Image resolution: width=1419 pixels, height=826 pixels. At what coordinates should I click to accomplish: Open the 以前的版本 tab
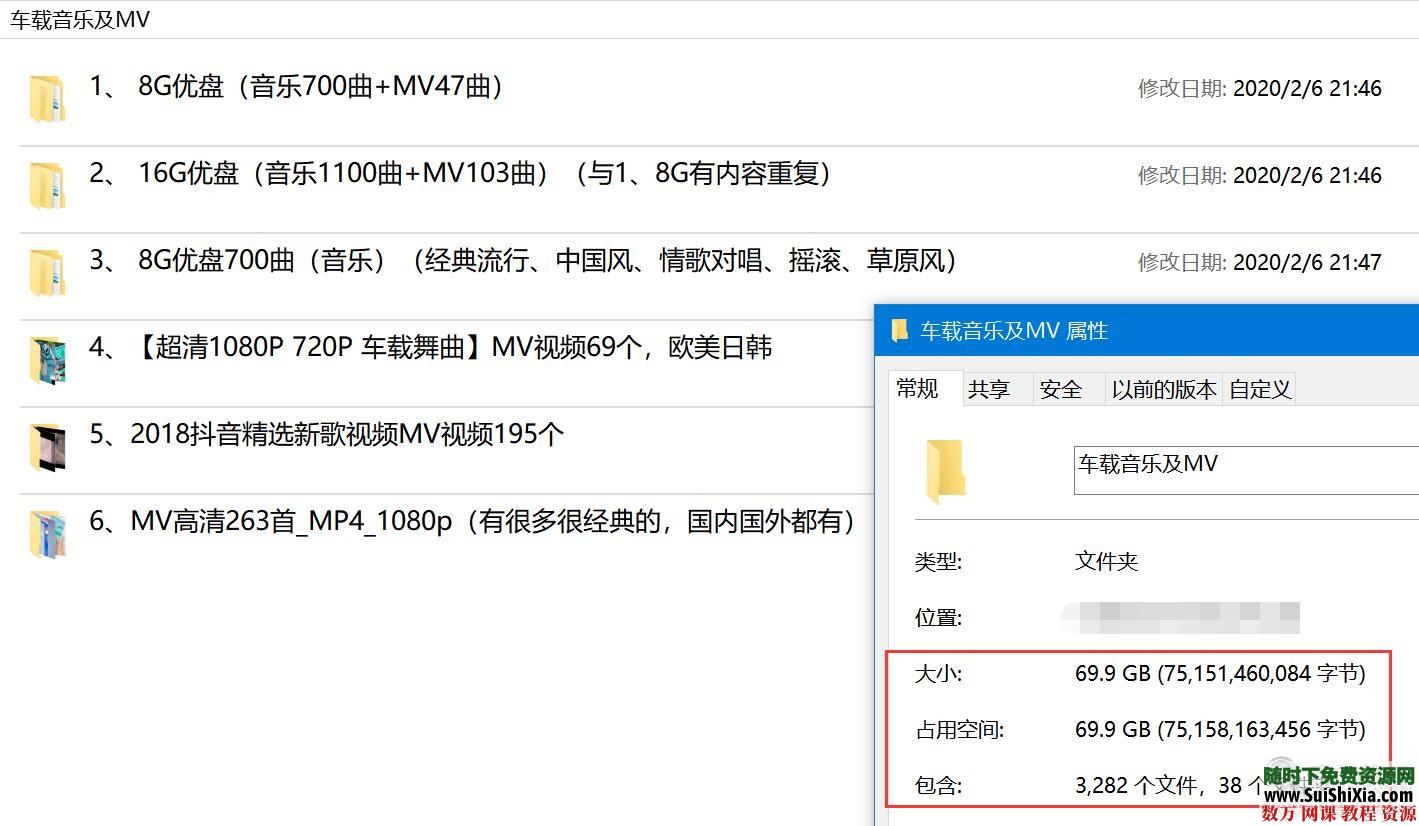pyautogui.click(x=1162, y=389)
